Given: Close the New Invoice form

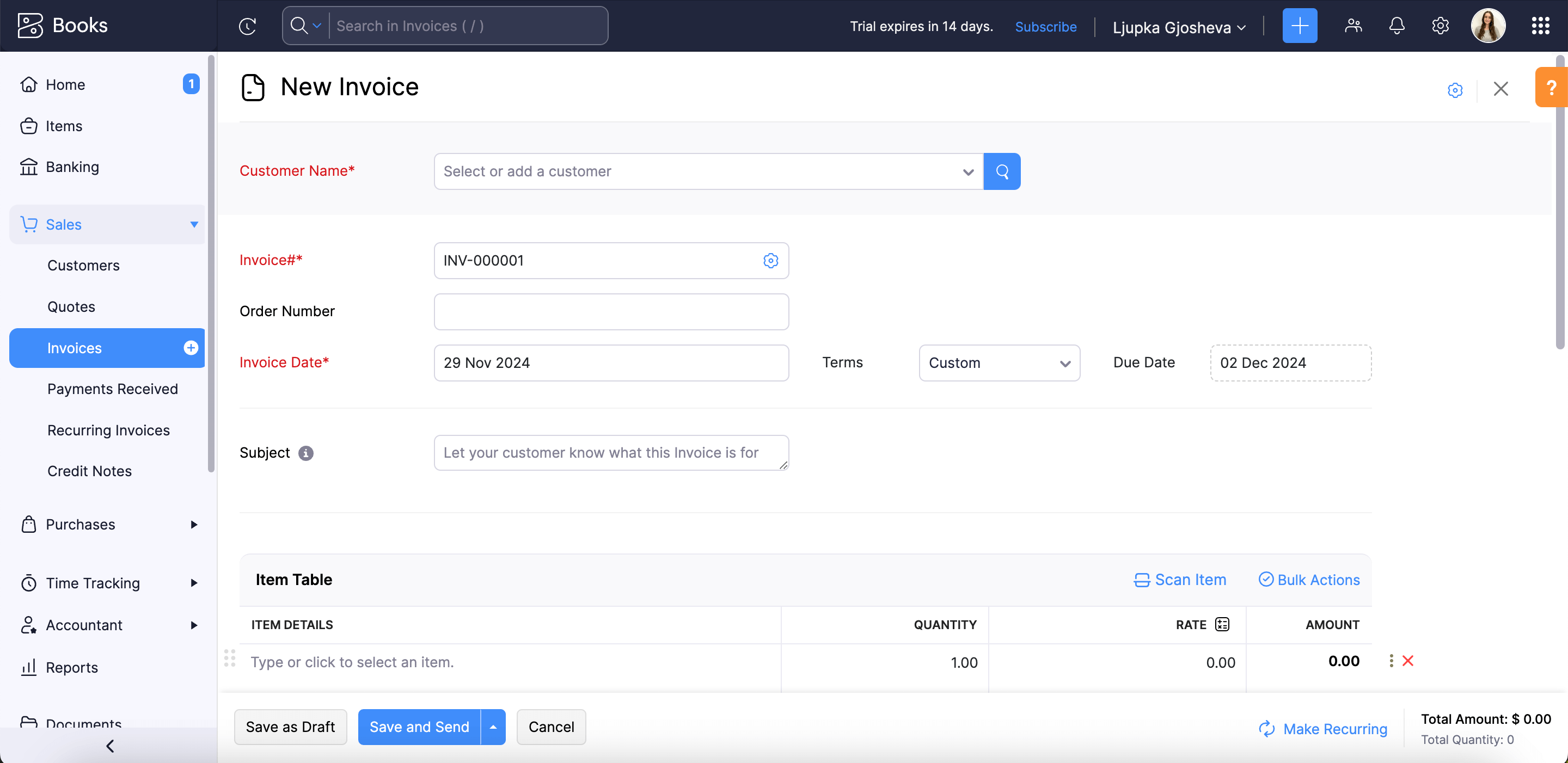Looking at the screenshot, I should [1500, 89].
